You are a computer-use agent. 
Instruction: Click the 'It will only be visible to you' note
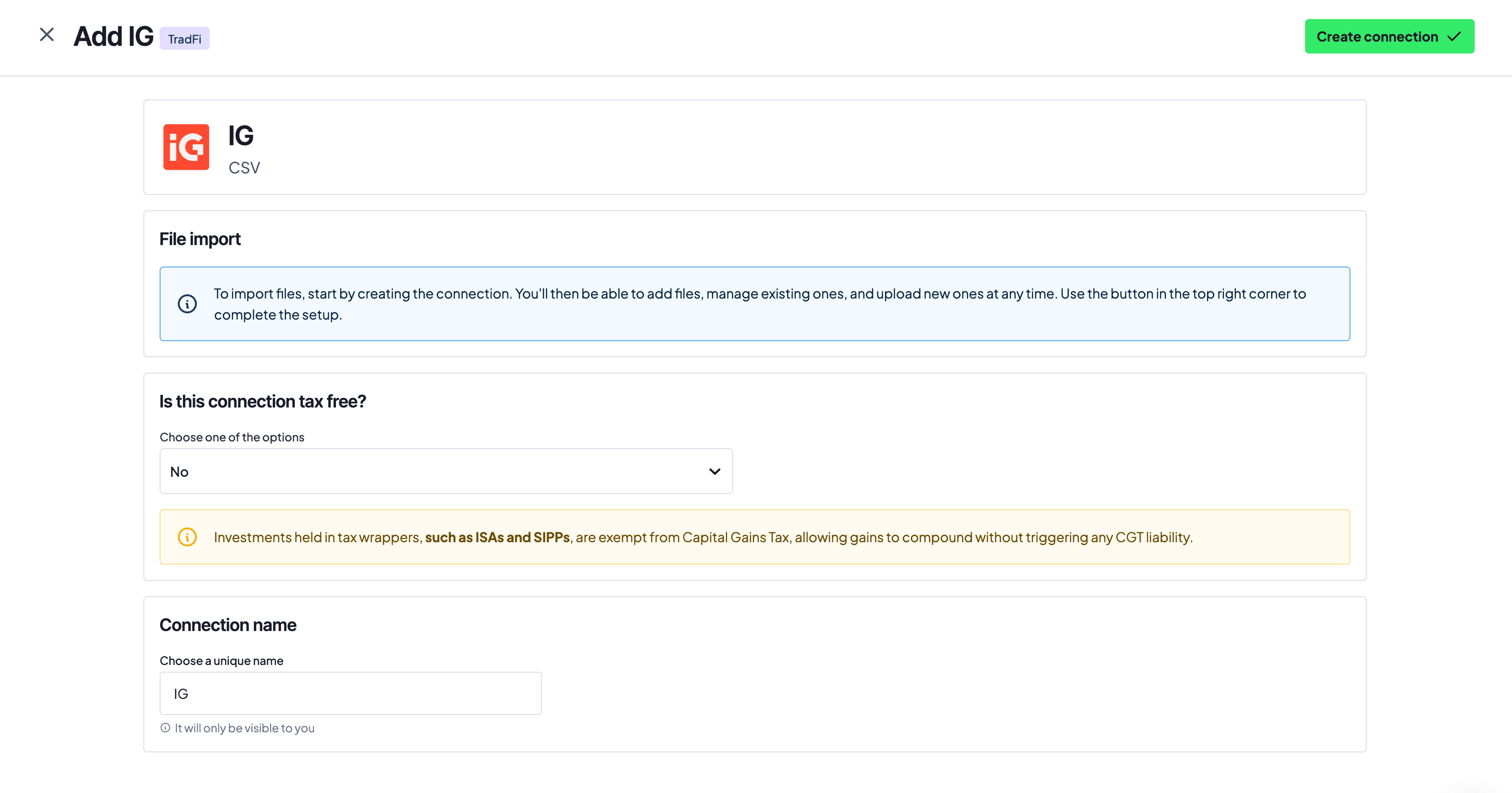click(245, 729)
